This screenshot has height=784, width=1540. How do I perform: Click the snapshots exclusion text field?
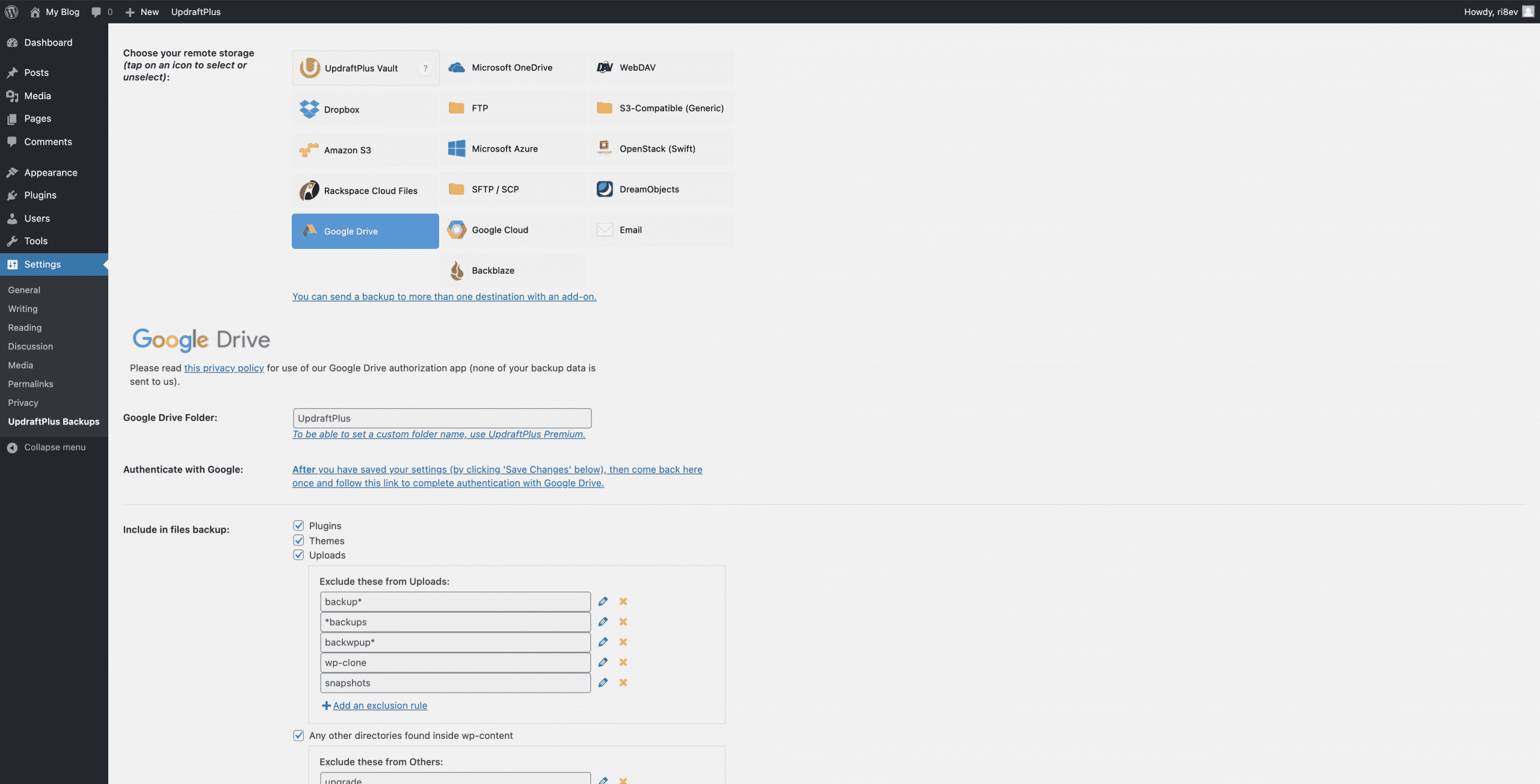point(455,683)
